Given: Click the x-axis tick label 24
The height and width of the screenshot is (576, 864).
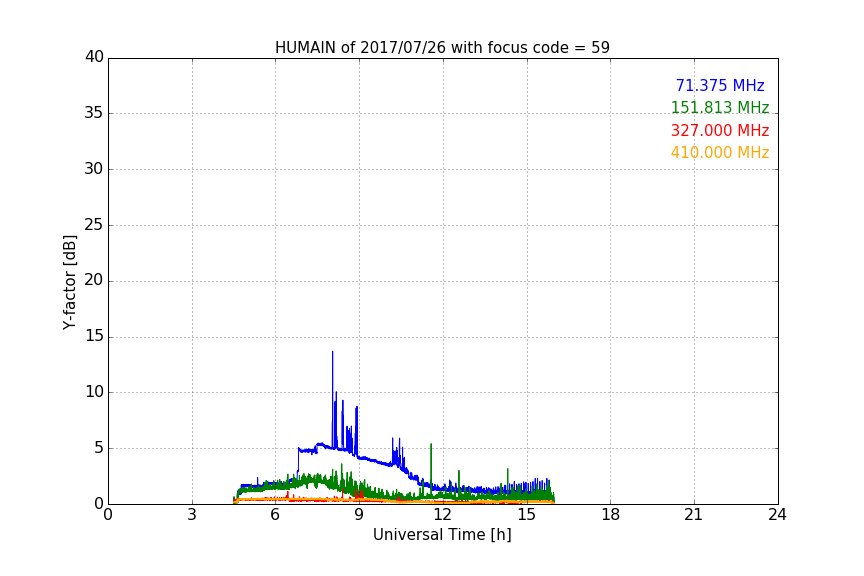Looking at the screenshot, I should tap(777, 515).
